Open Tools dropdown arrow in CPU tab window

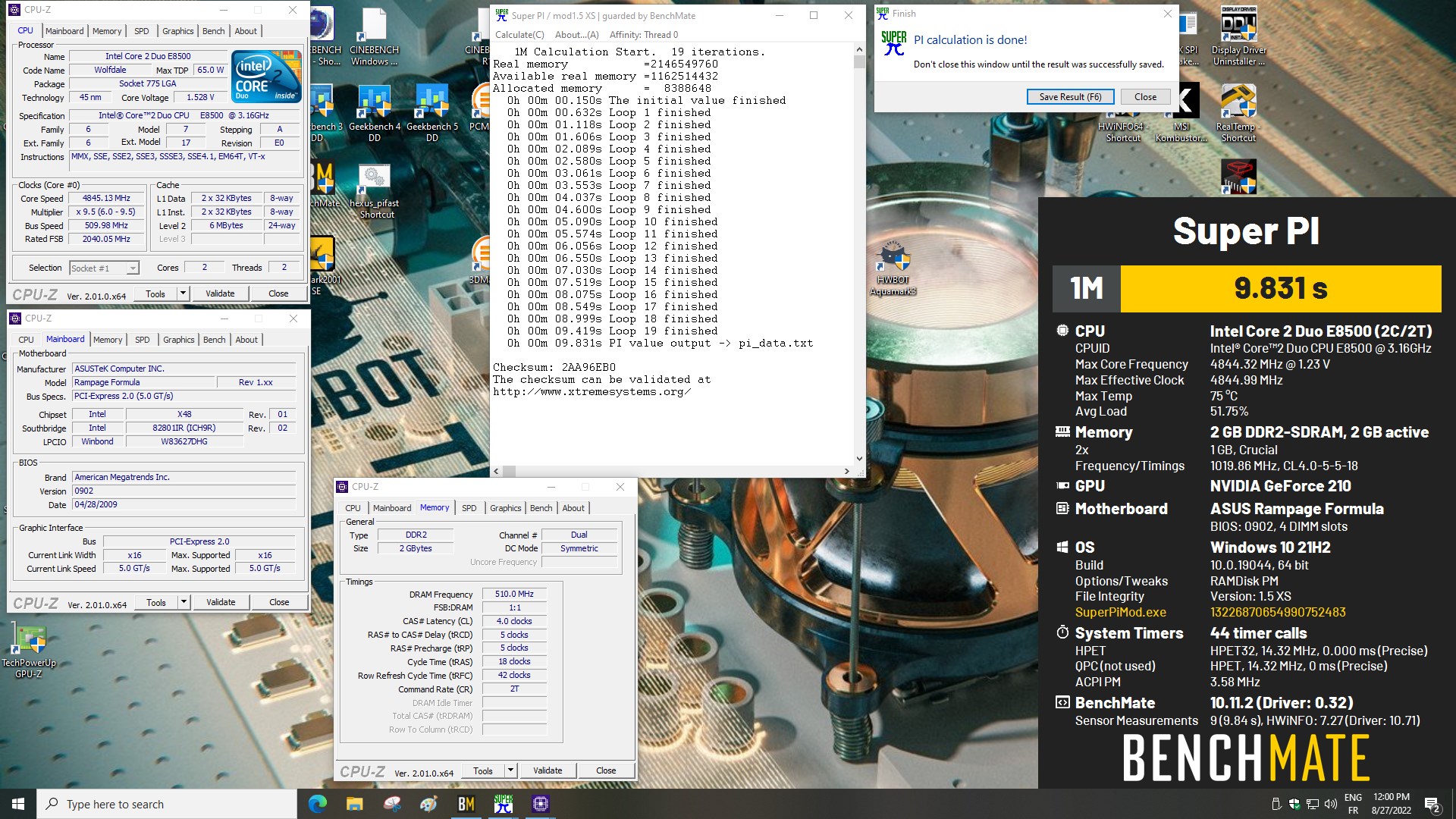point(183,293)
